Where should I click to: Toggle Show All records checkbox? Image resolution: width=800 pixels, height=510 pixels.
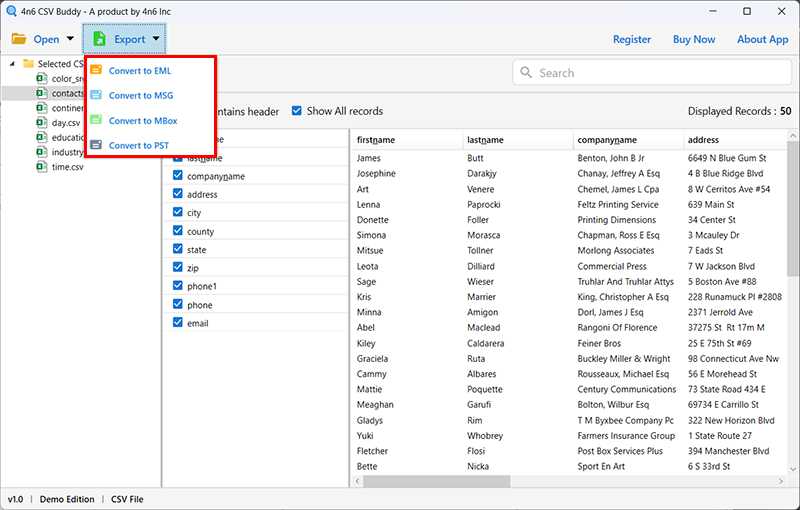pos(296,111)
